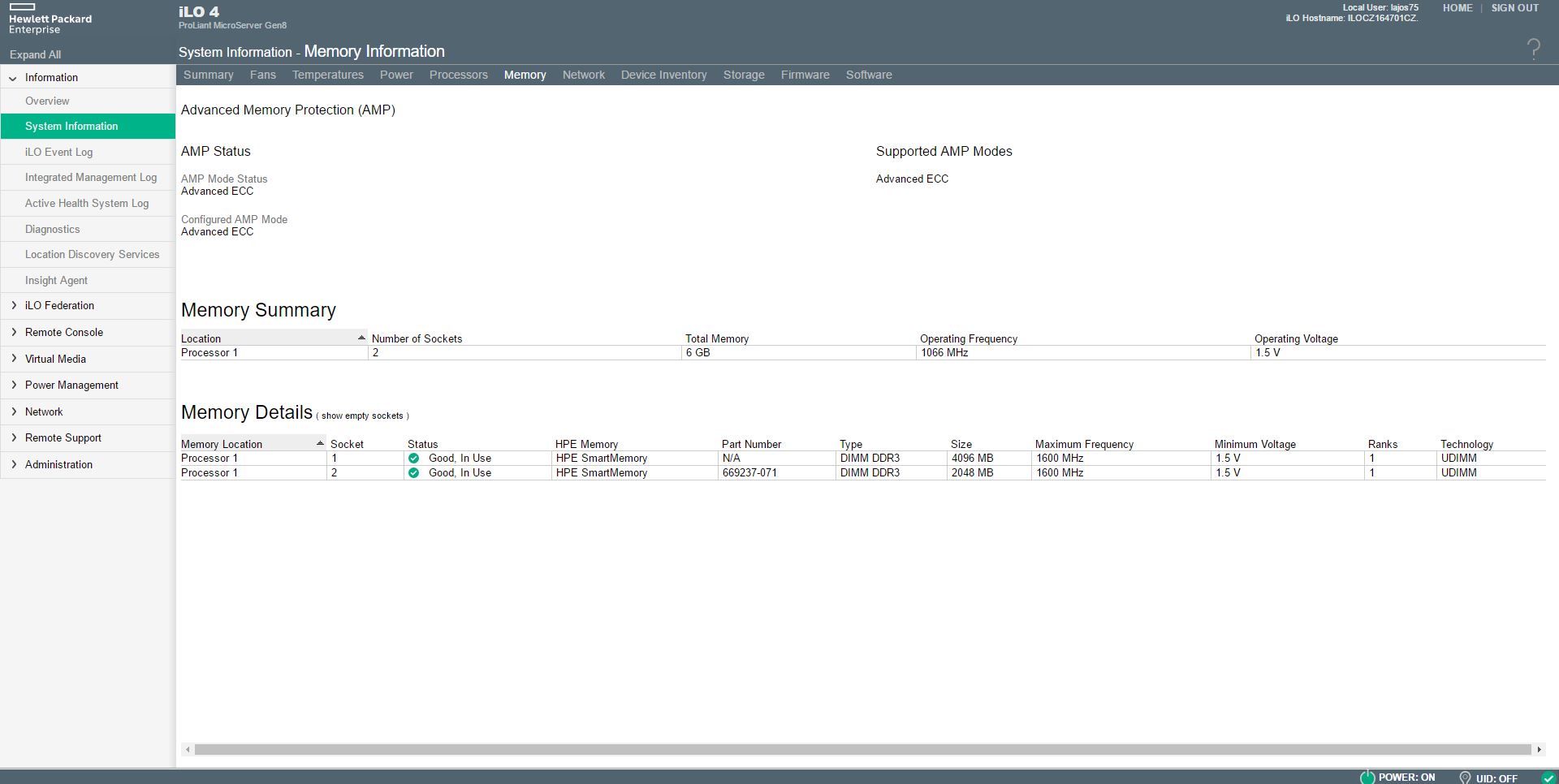Sort by Size column header
The height and width of the screenshot is (784, 1559).
coord(961,444)
